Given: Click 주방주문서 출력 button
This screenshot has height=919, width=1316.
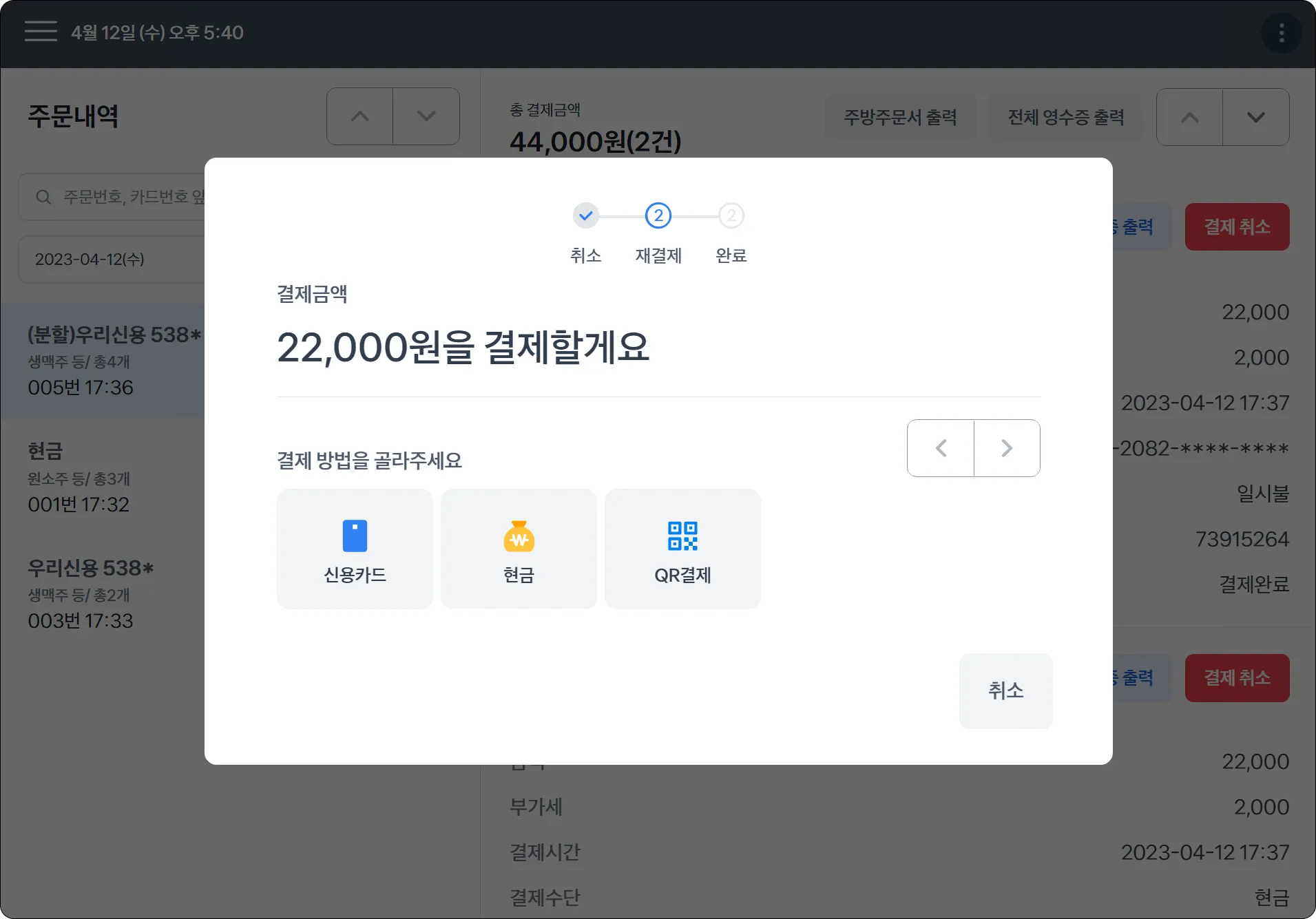Looking at the screenshot, I should 900,117.
